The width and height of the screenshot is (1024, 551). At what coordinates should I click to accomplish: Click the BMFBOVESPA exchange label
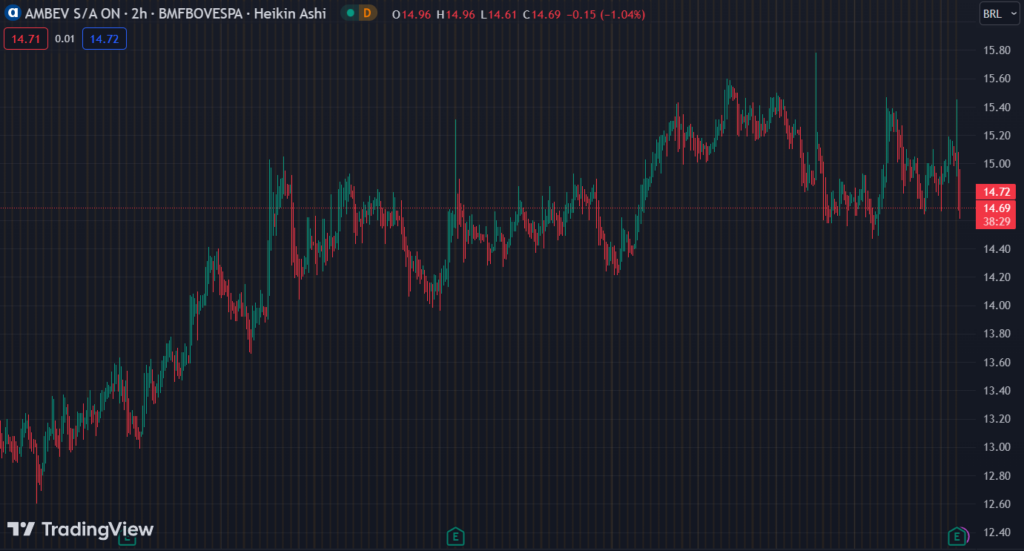(200, 14)
